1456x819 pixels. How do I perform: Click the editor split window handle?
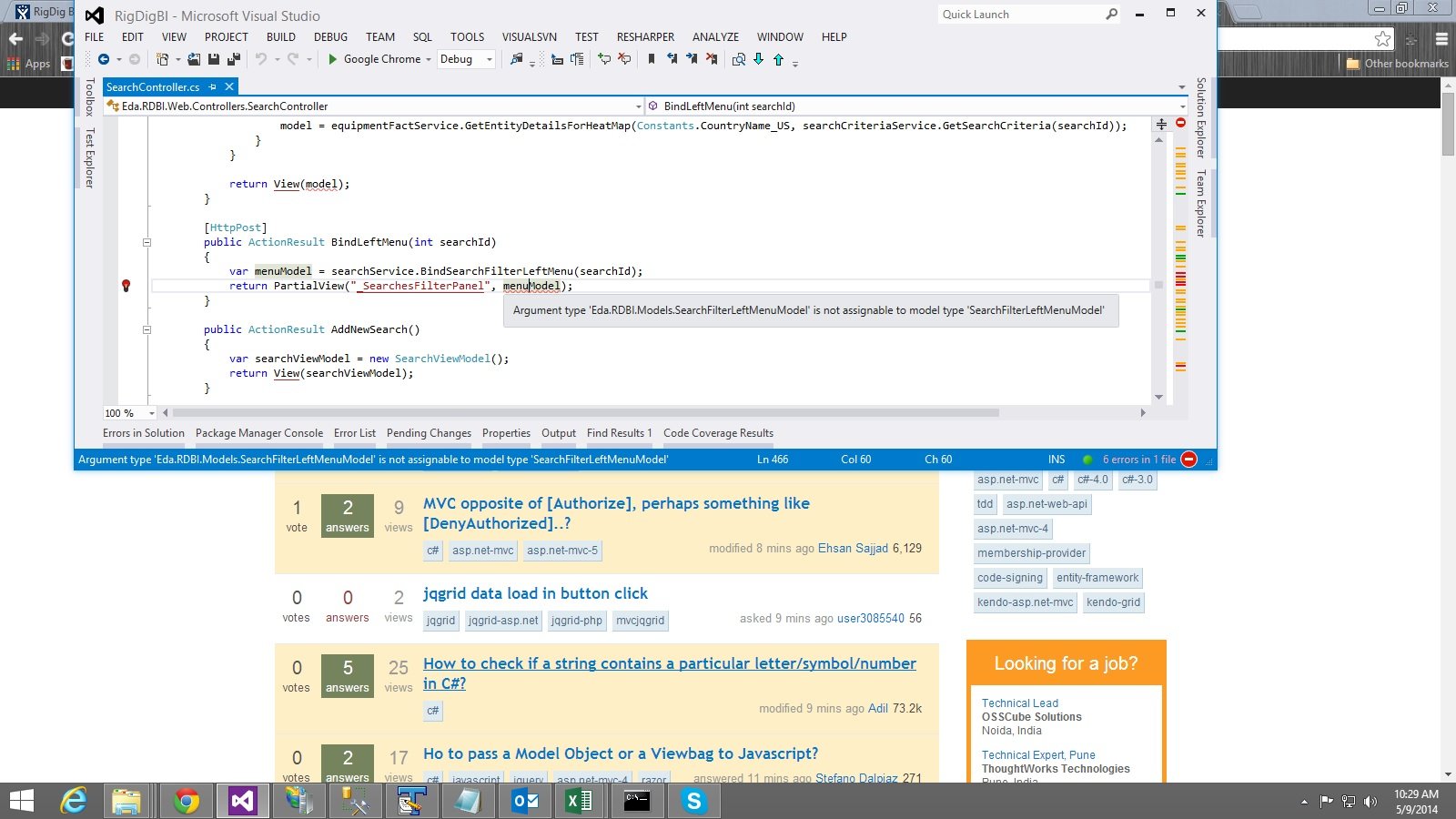(1160, 124)
